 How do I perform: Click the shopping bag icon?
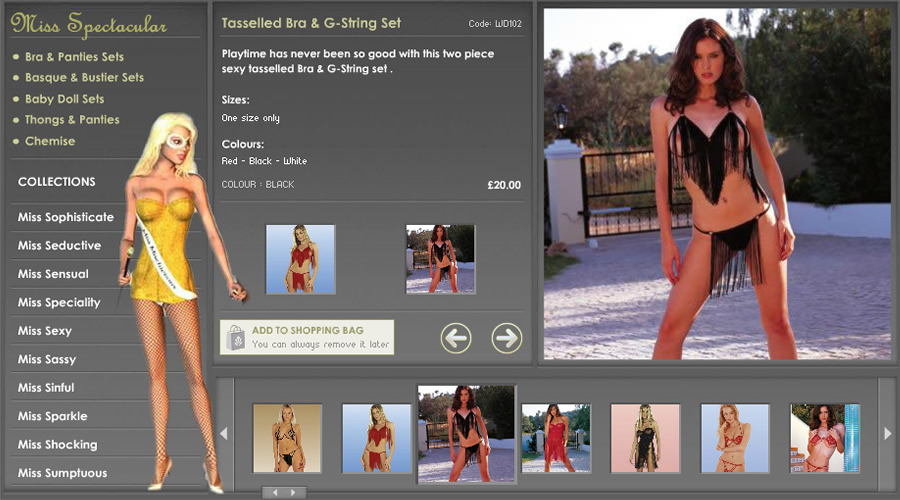(x=235, y=337)
